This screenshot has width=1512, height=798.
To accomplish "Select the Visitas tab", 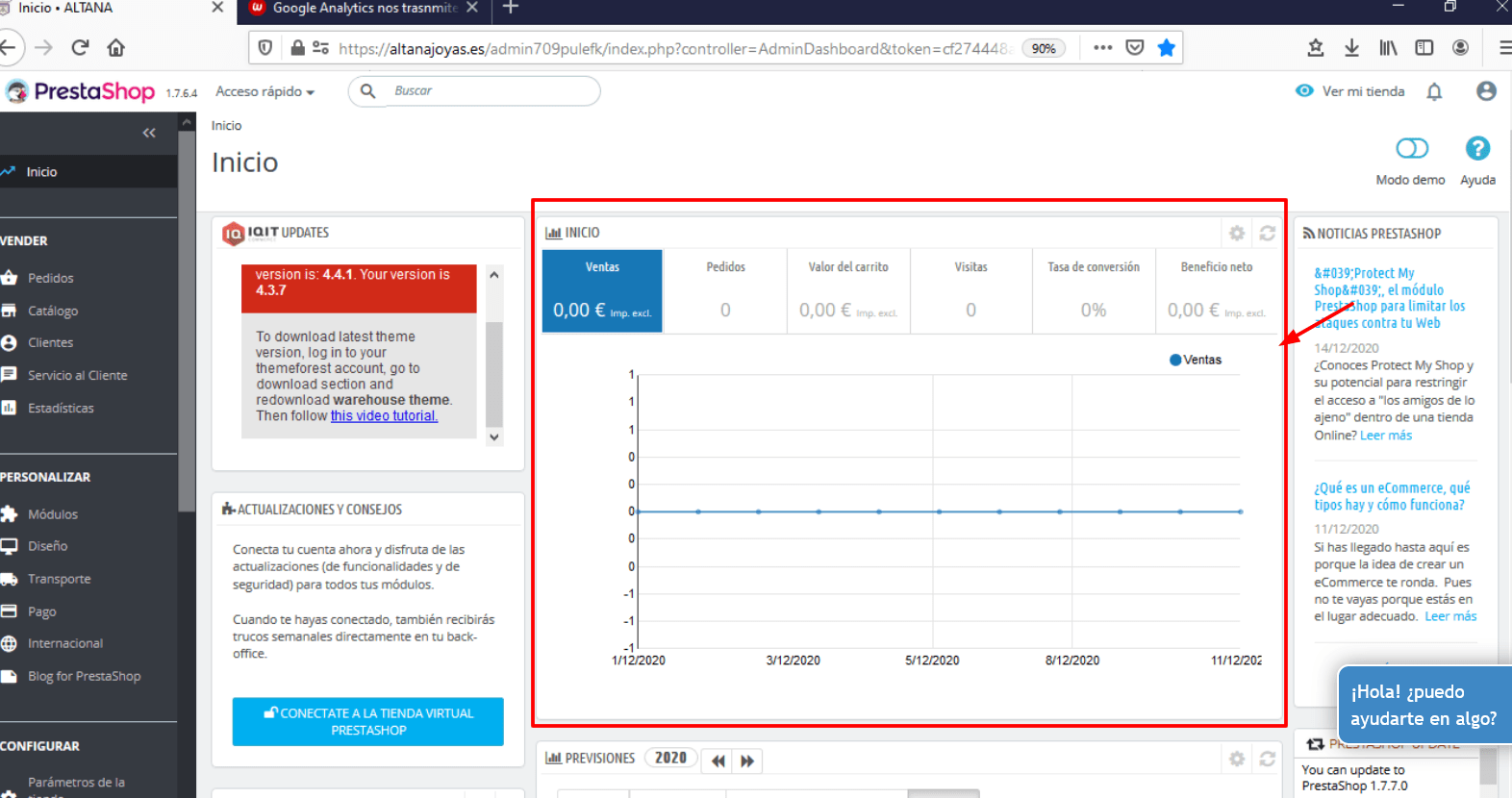I will [970, 291].
